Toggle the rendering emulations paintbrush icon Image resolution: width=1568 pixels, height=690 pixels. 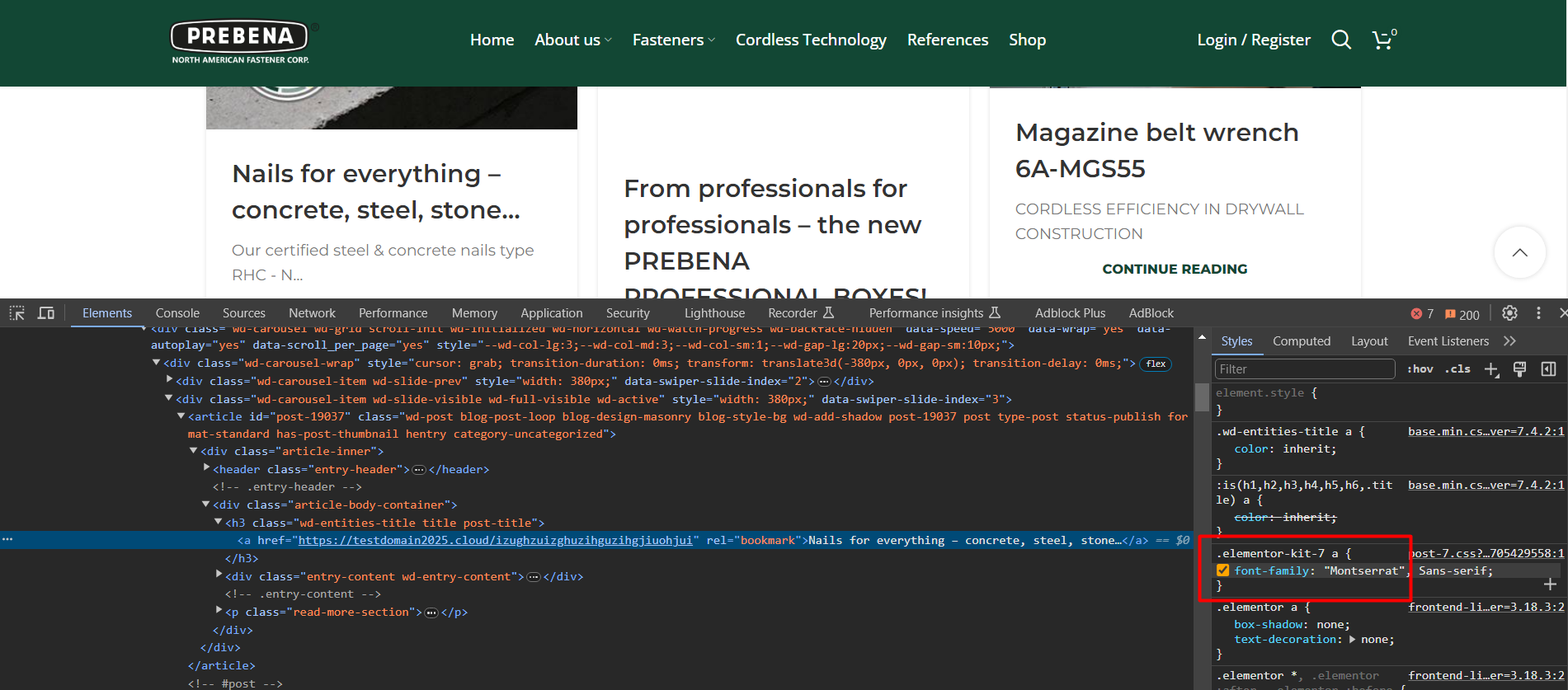1519,369
